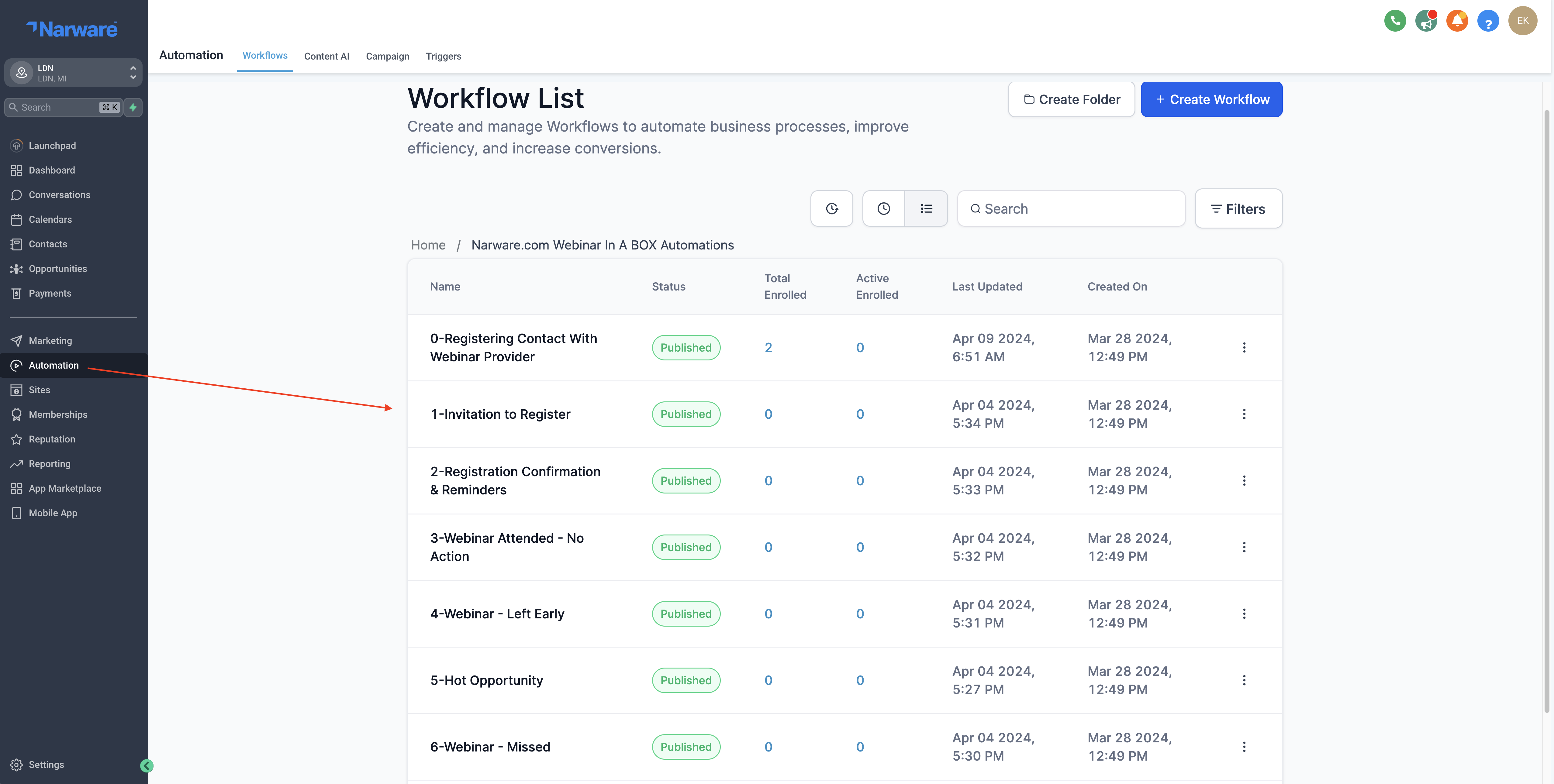Open the megaphone announcements icon
The image size is (1554, 784).
[1426, 21]
